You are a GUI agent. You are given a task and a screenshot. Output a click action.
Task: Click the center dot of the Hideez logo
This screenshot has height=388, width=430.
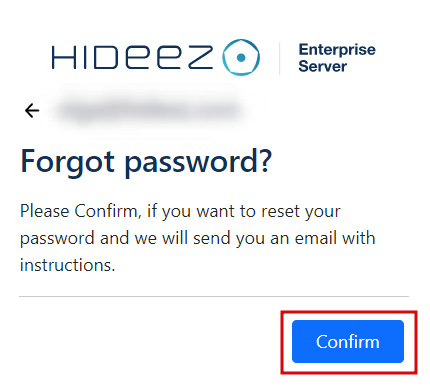[241, 58]
